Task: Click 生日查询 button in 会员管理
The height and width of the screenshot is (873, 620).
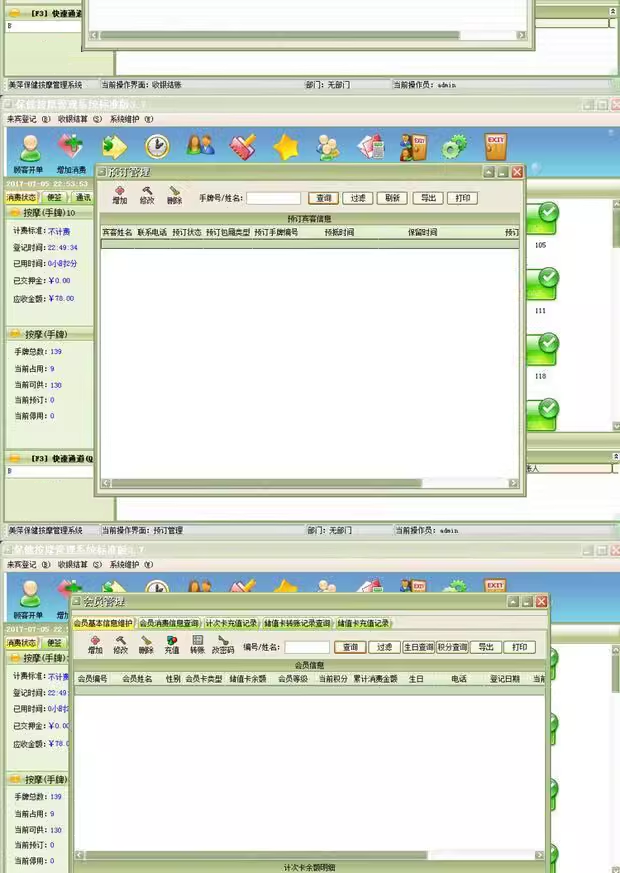Action: click(x=419, y=647)
